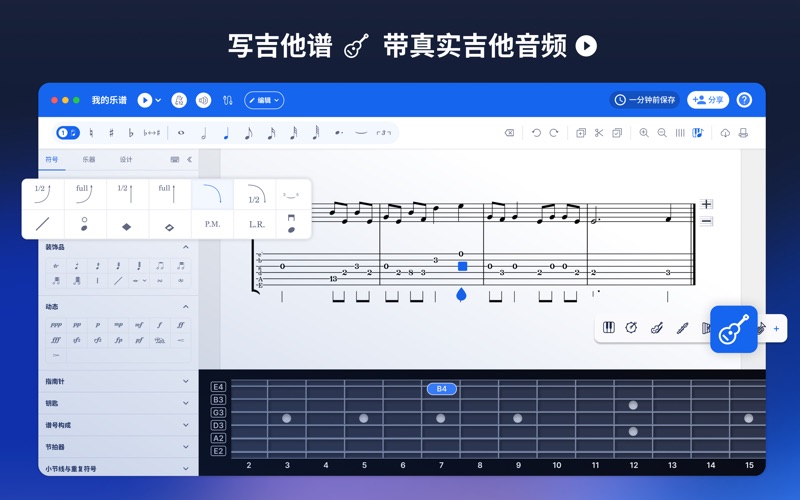Click the vertical bars layout icon

(x=680, y=133)
